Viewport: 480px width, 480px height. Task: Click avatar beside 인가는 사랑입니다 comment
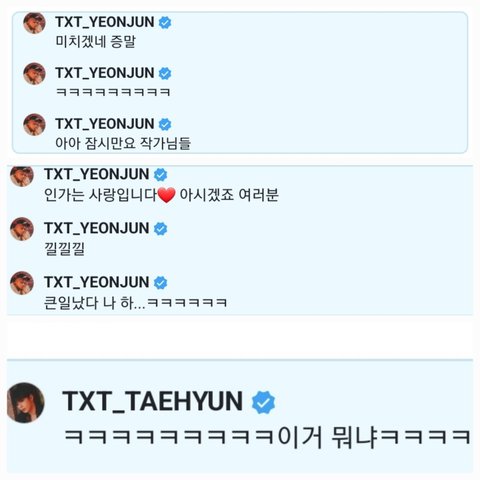click(x=22, y=176)
